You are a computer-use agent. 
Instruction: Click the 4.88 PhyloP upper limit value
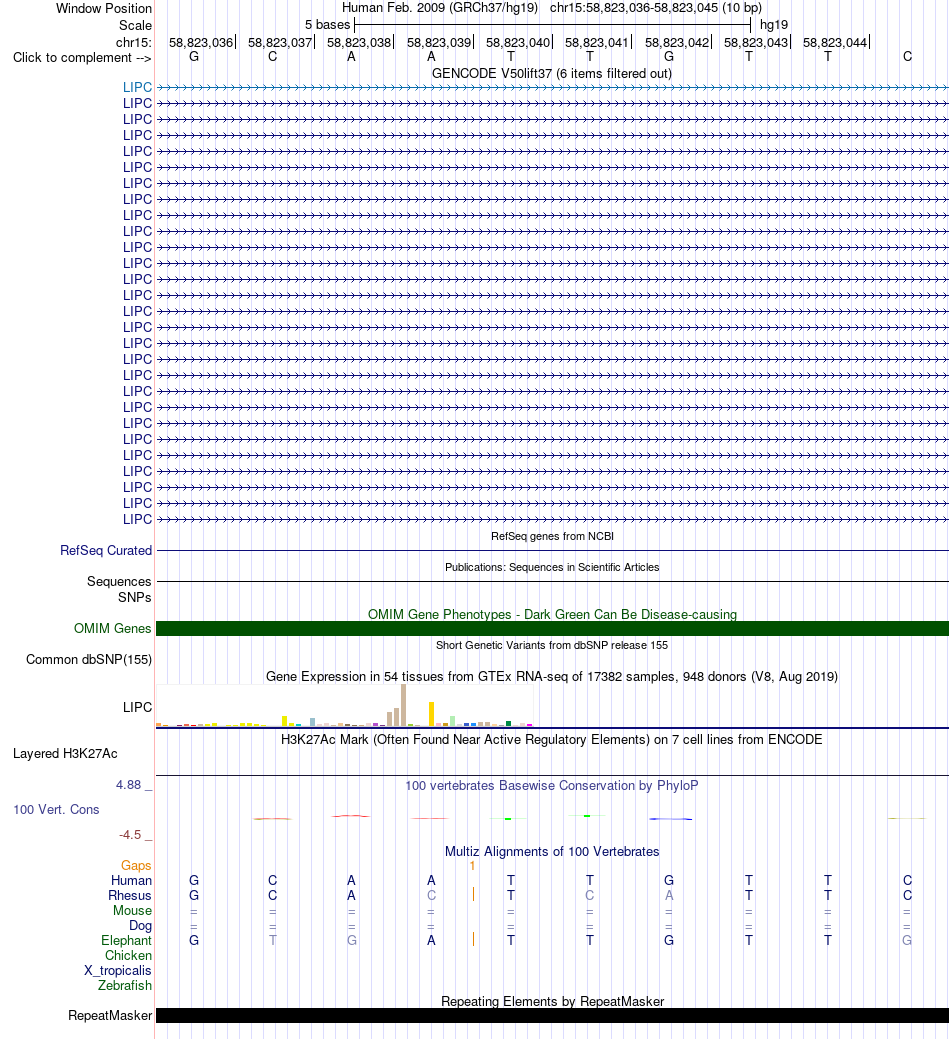coord(129,785)
